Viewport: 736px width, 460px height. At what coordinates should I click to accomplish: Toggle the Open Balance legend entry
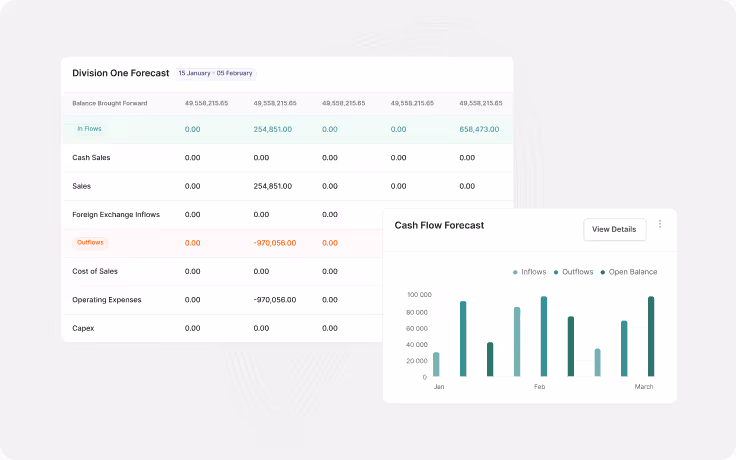click(x=629, y=272)
